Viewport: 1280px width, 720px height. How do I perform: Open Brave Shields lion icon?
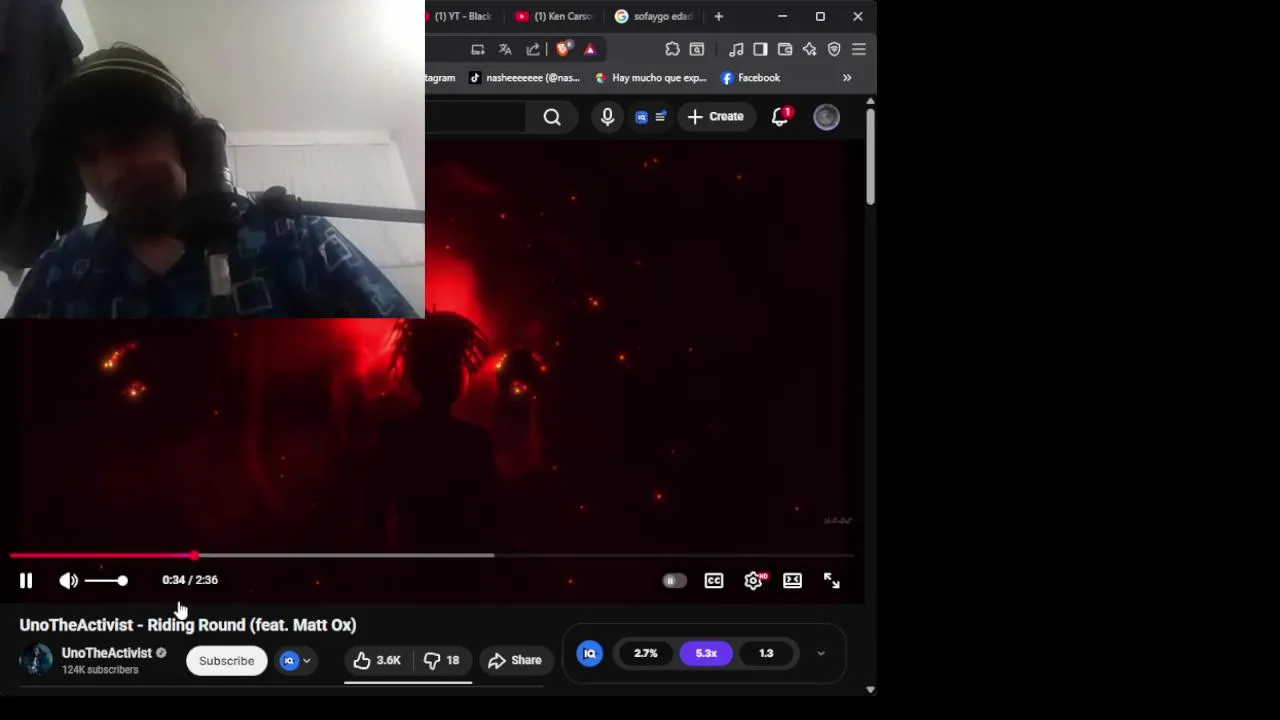tap(563, 49)
